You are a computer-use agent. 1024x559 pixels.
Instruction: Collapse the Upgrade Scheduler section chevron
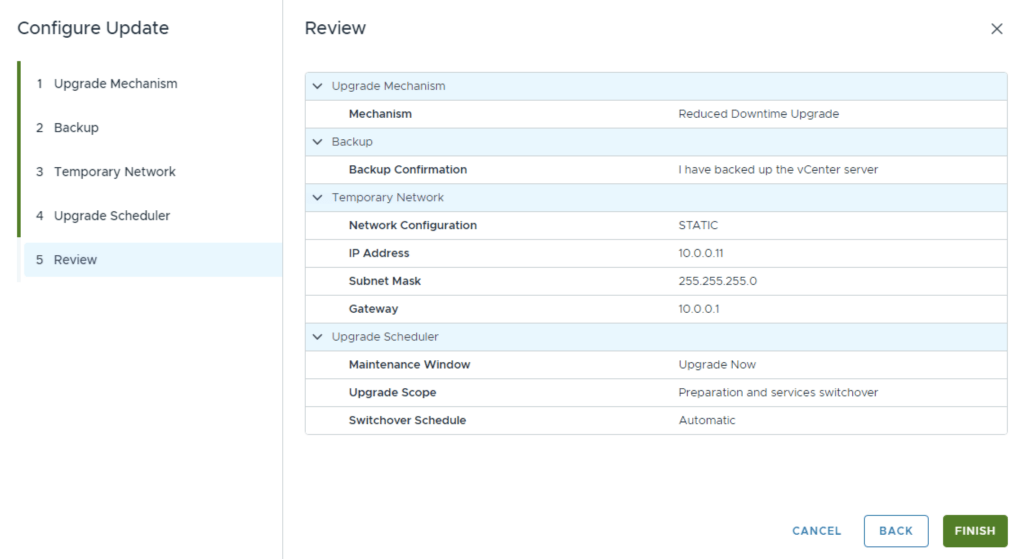point(318,337)
